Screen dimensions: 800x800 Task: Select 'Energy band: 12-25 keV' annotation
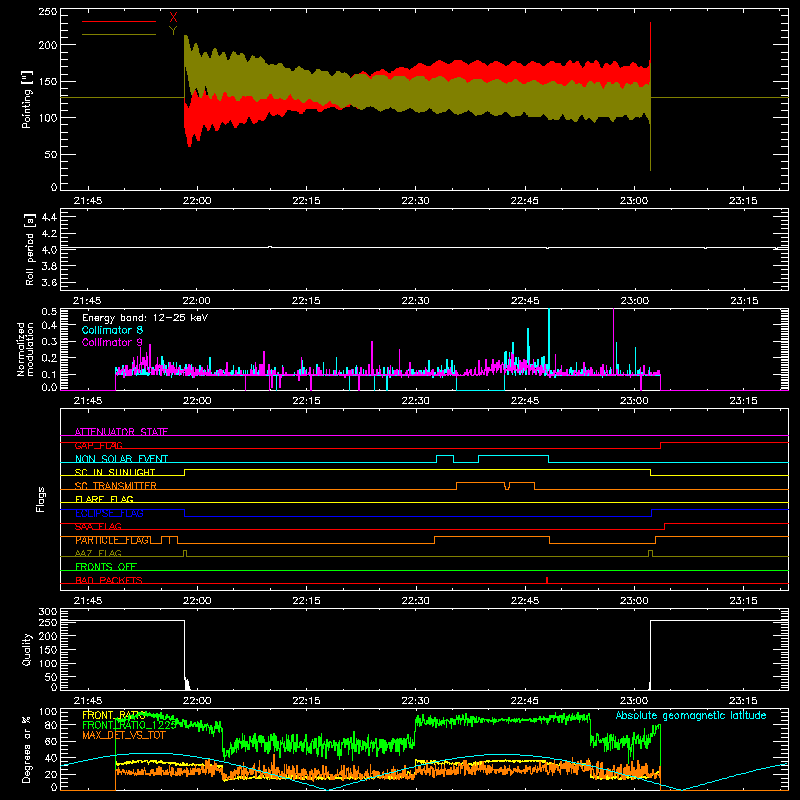coord(145,318)
